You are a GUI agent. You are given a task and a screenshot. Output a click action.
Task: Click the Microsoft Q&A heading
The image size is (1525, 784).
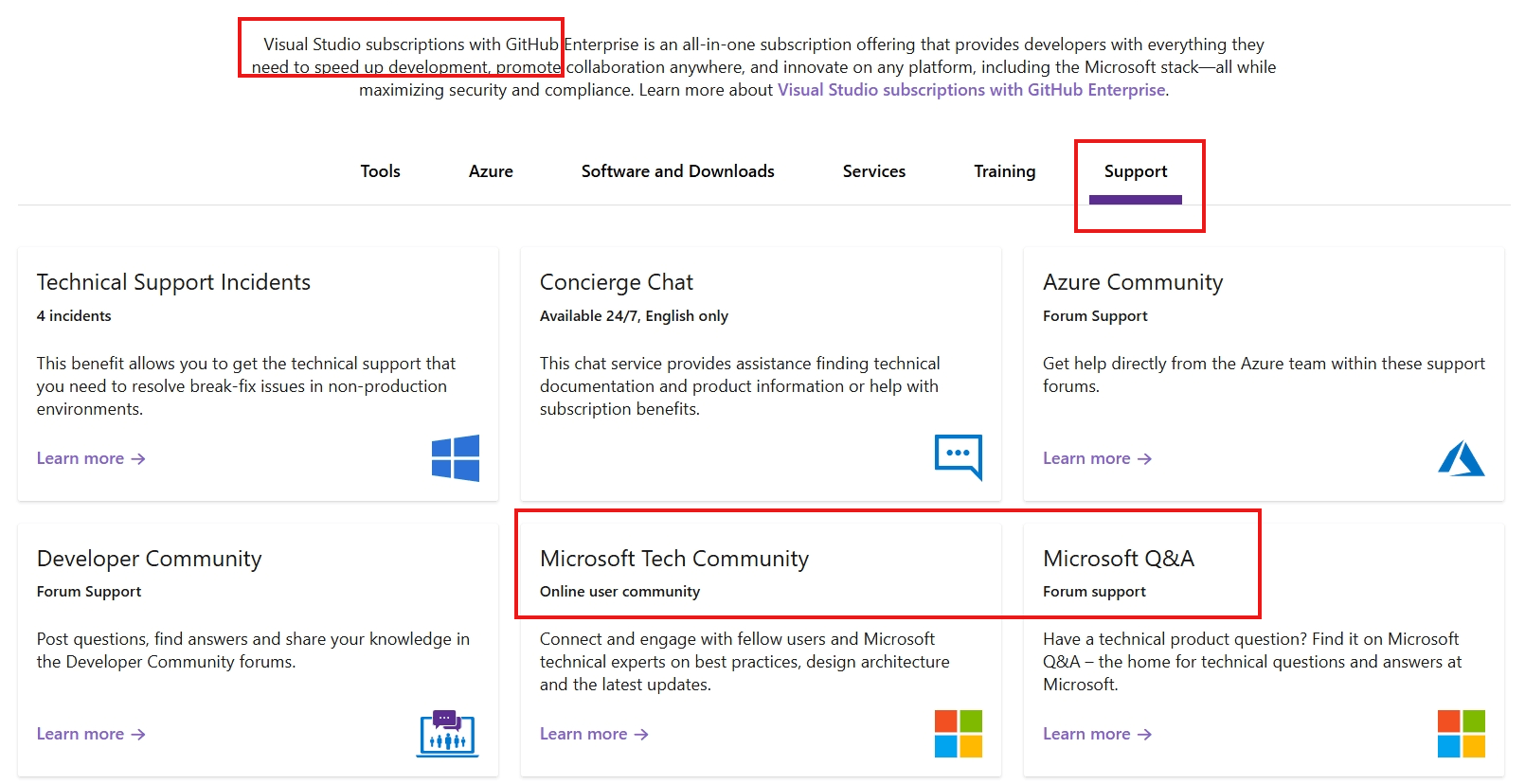coord(1119,559)
